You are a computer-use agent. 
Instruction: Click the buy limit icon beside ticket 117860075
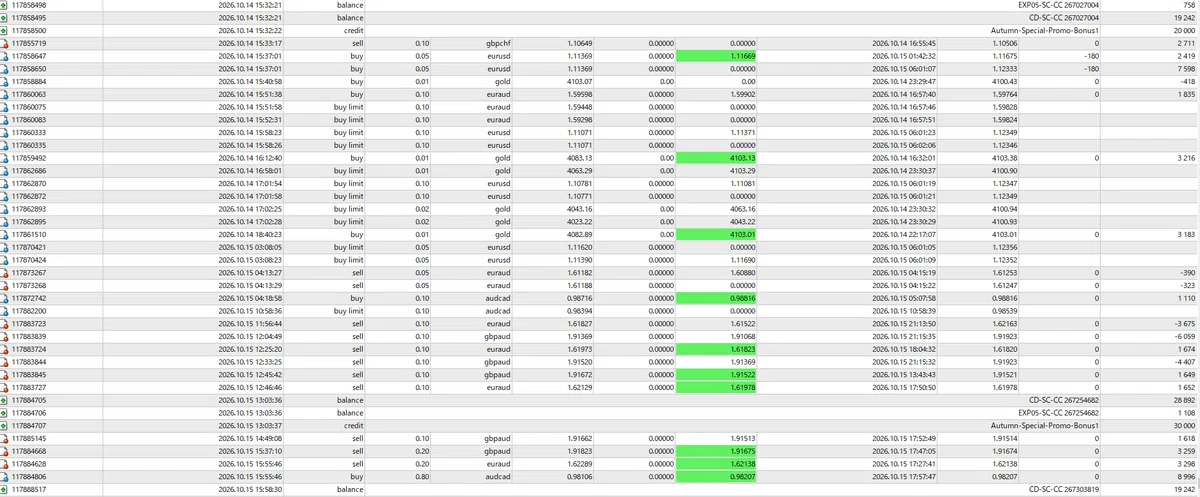tap(5, 107)
